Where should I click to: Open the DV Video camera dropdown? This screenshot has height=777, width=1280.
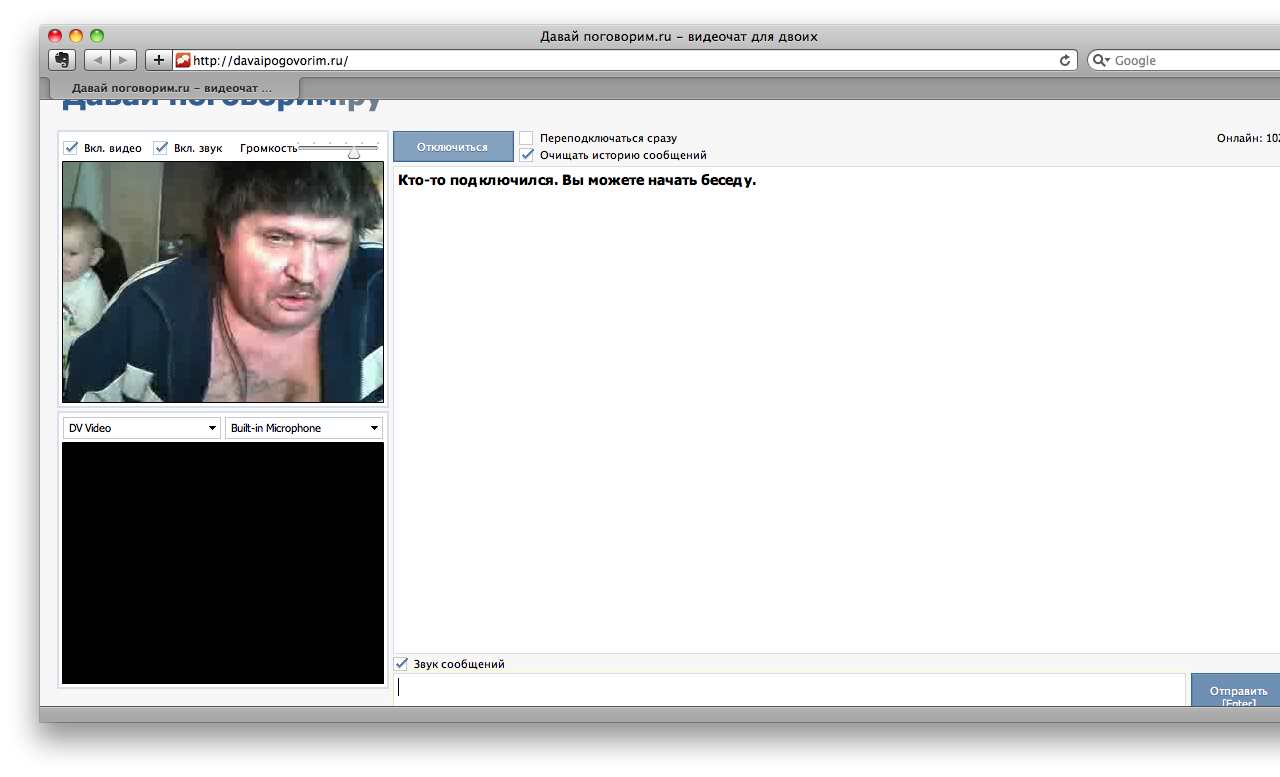pos(141,428)
